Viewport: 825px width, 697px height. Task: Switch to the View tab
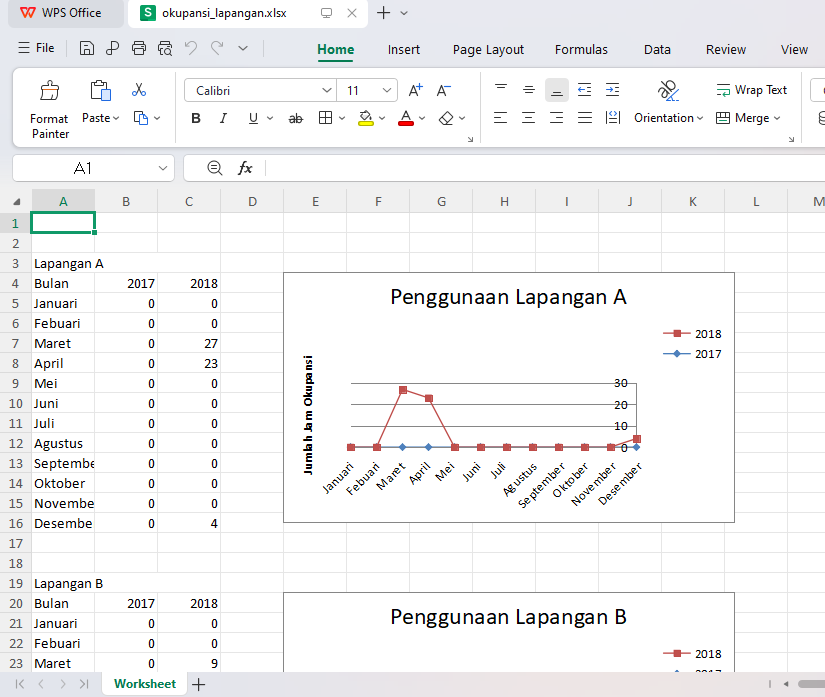794,49
